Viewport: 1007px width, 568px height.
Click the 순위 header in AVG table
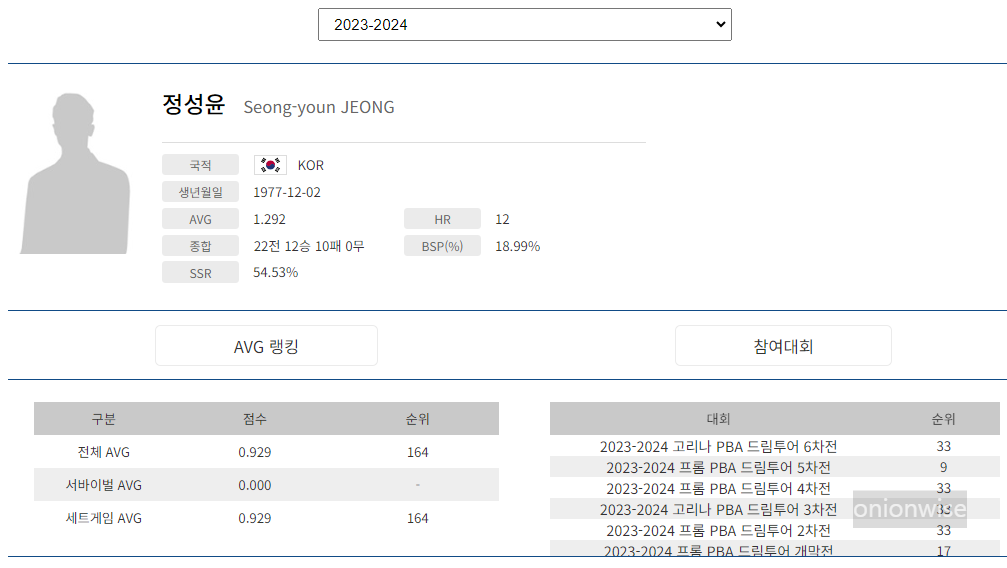(417, 419)
